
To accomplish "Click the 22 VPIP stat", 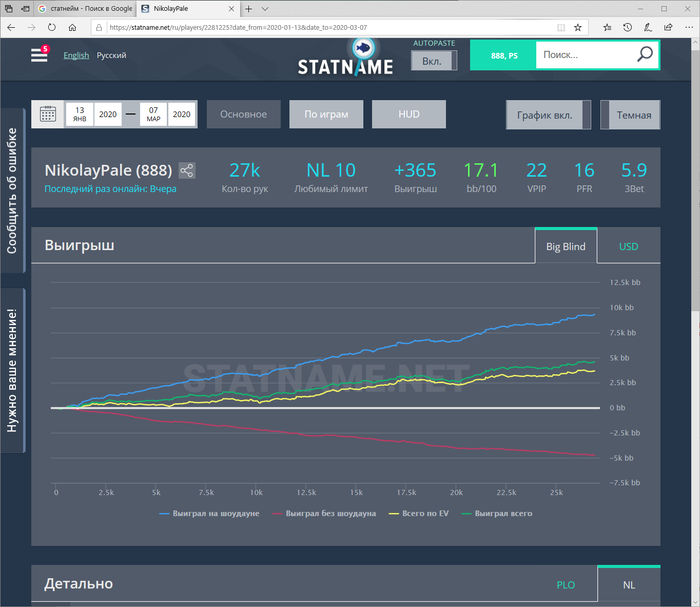I will (537, 177).
